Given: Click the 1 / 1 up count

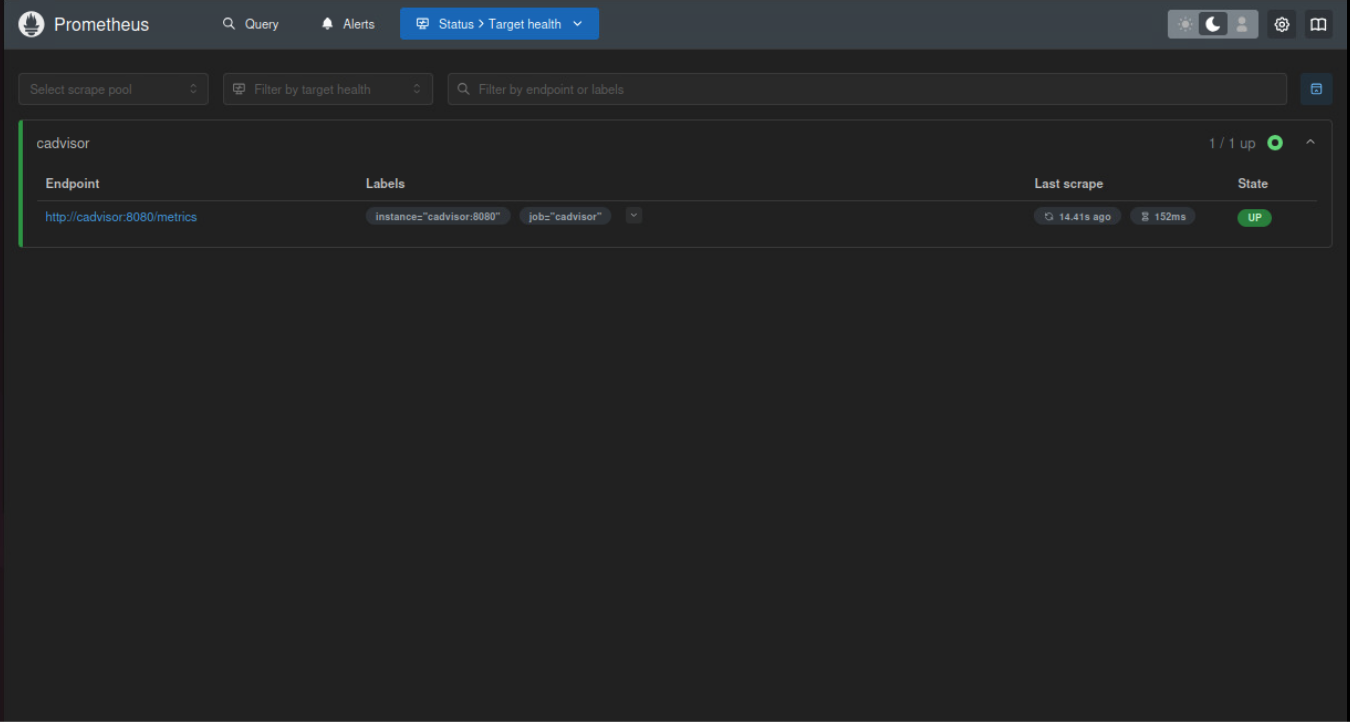Looking at the screenshot, I should (x=1232, y=143).
